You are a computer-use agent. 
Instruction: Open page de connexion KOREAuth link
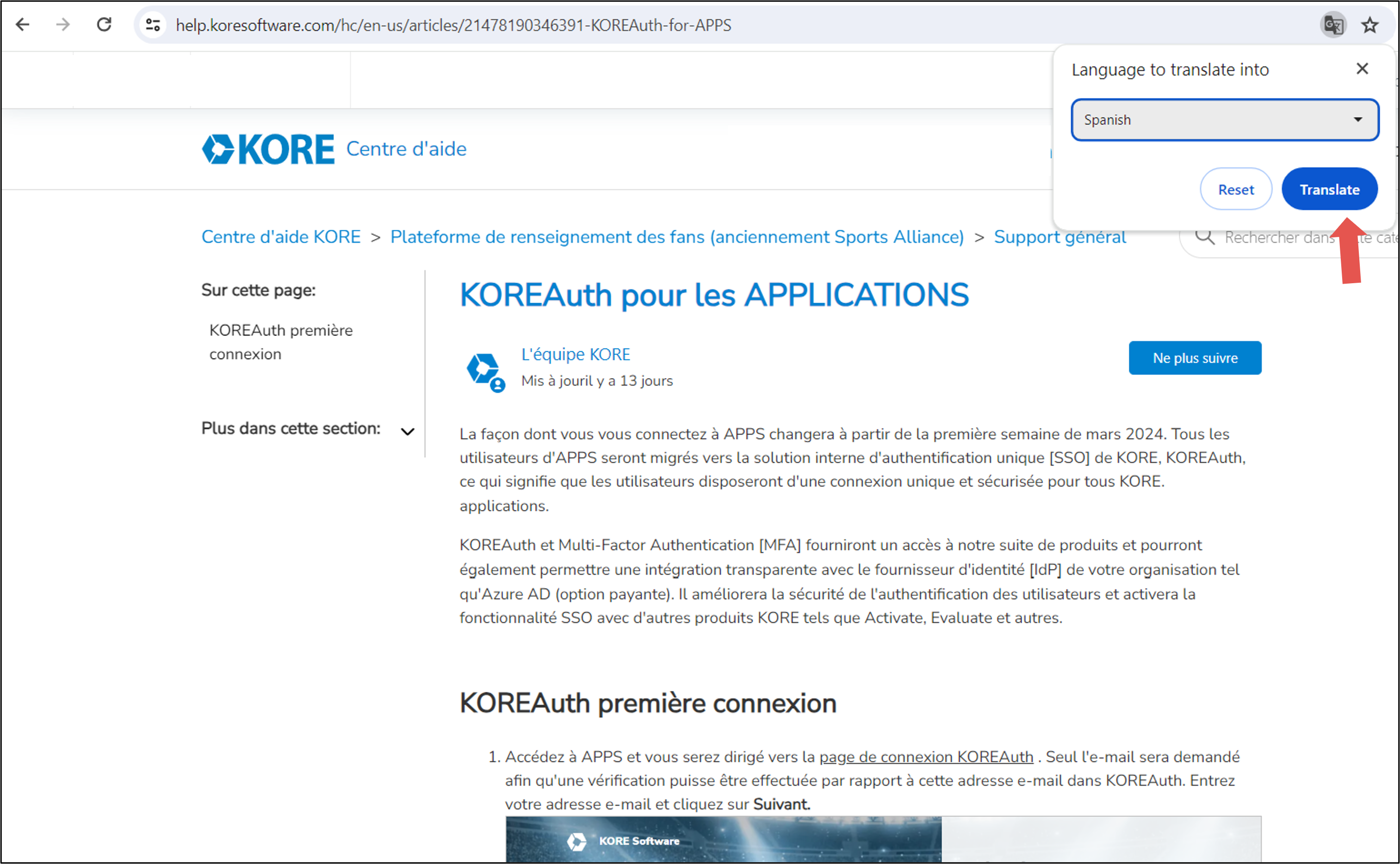(926, 757)
